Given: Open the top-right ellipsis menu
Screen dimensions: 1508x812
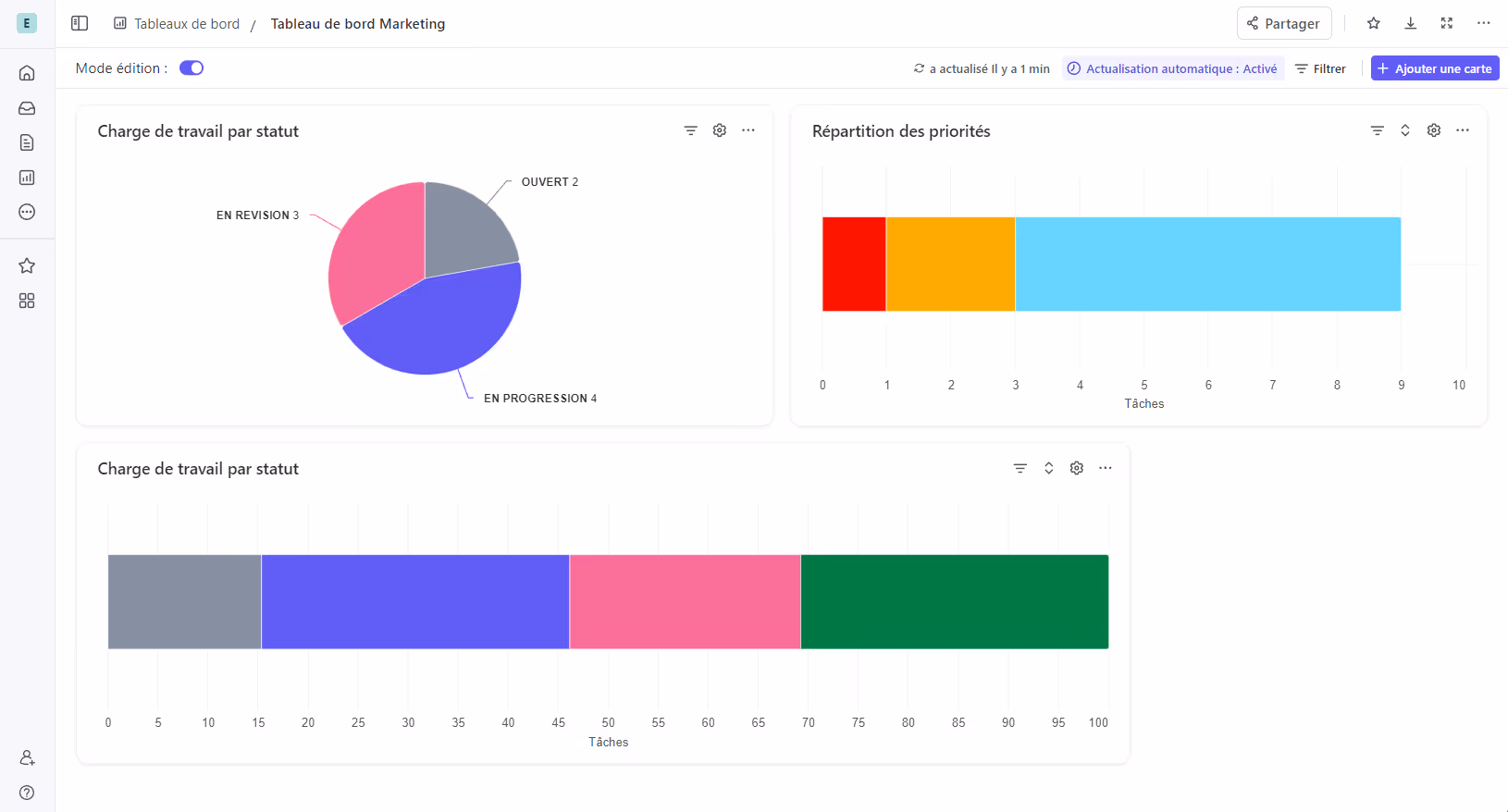Looking at the screenshot, I should pos(1483,23).
